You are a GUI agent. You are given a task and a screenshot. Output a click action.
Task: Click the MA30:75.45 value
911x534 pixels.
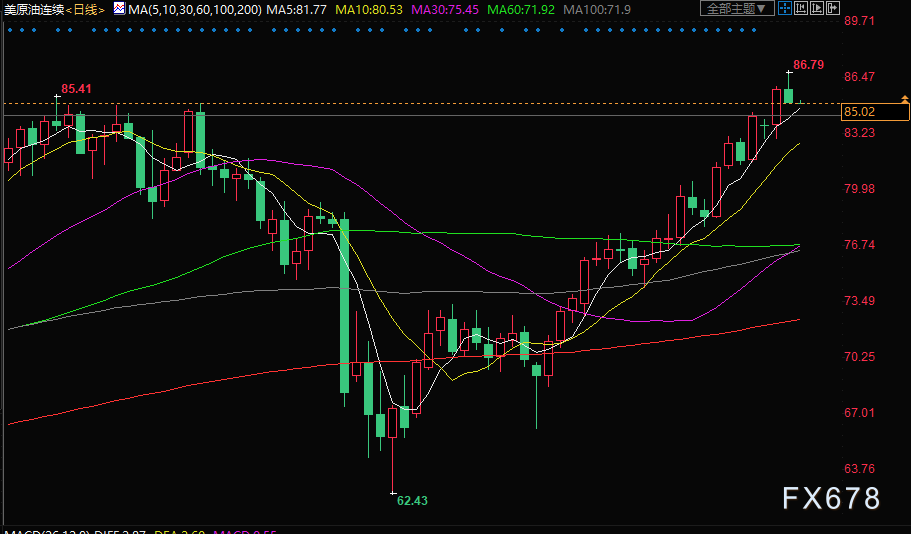pyautogui.click(x=445, y=9)
